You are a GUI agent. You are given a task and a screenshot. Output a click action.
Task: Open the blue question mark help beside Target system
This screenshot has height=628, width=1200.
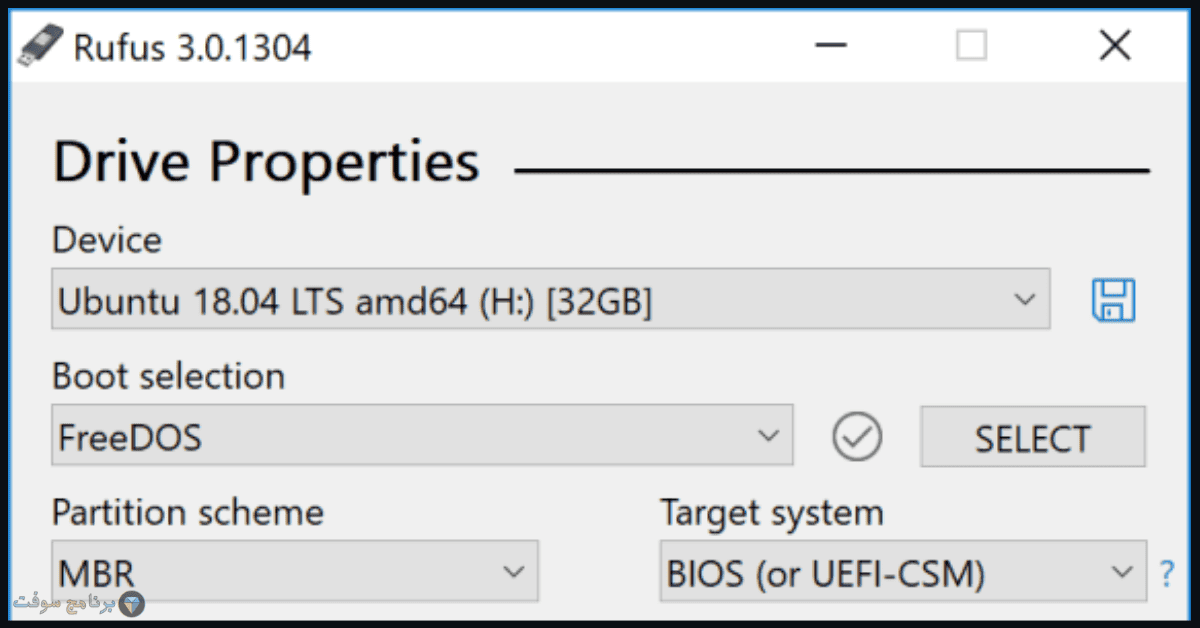coord(1166,574)
